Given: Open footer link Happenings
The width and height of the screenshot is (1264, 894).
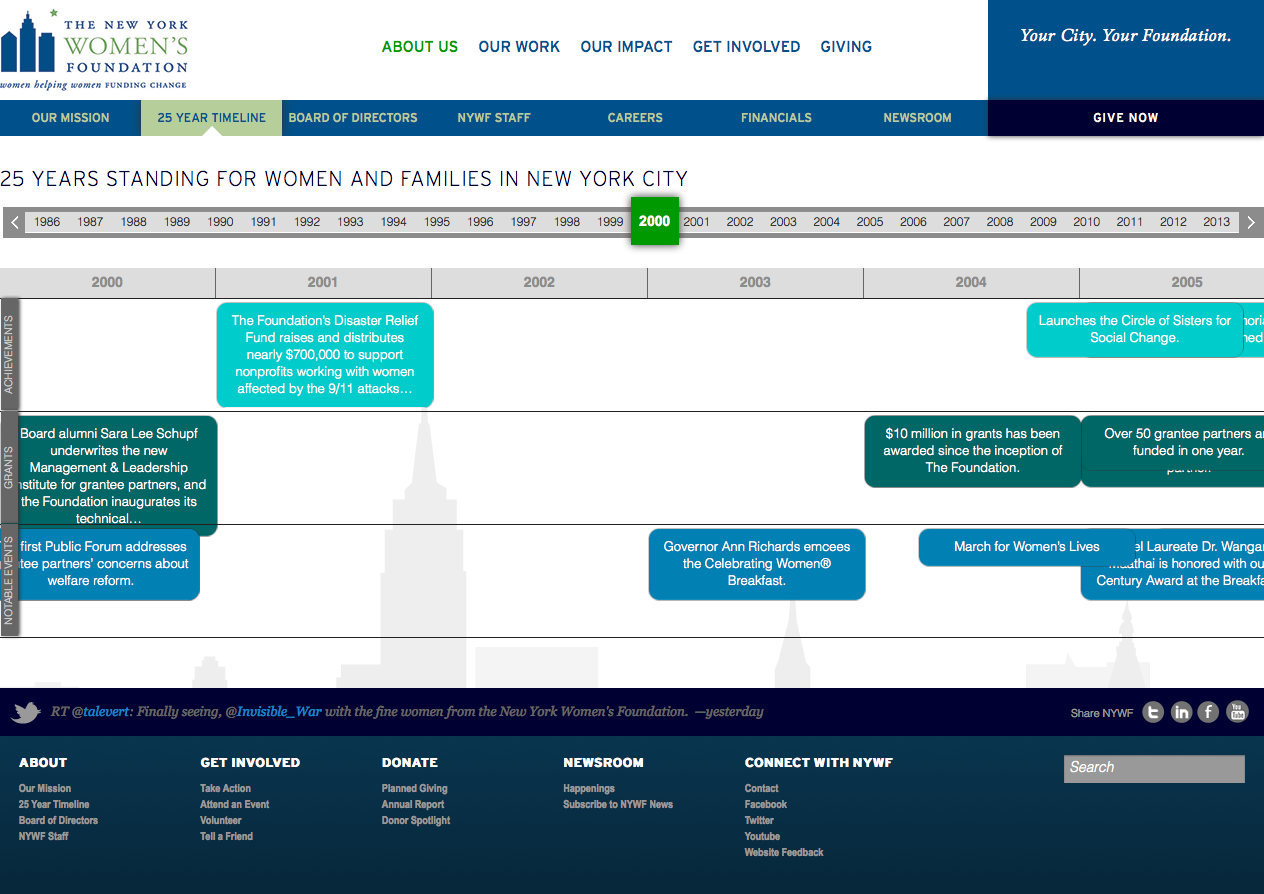Looking at the screenshot, I should click(589, 788).
